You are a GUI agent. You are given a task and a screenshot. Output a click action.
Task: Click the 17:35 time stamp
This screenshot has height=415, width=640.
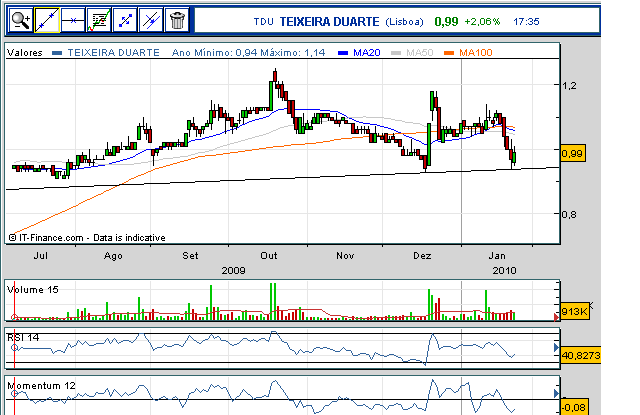click(x=526, y=22)
